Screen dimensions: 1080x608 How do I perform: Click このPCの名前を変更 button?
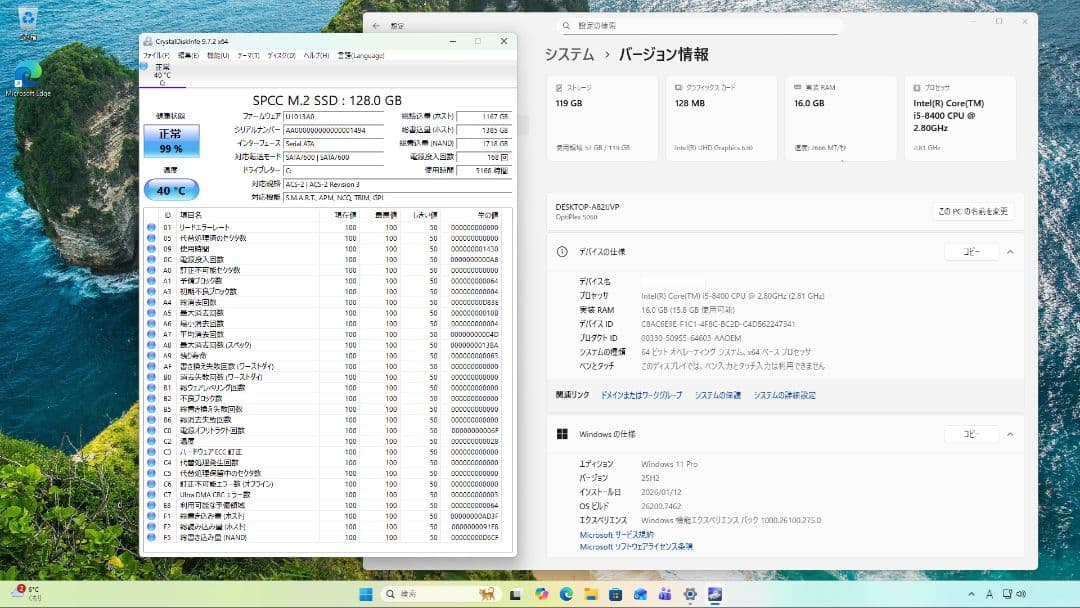(x=973, y=211)
